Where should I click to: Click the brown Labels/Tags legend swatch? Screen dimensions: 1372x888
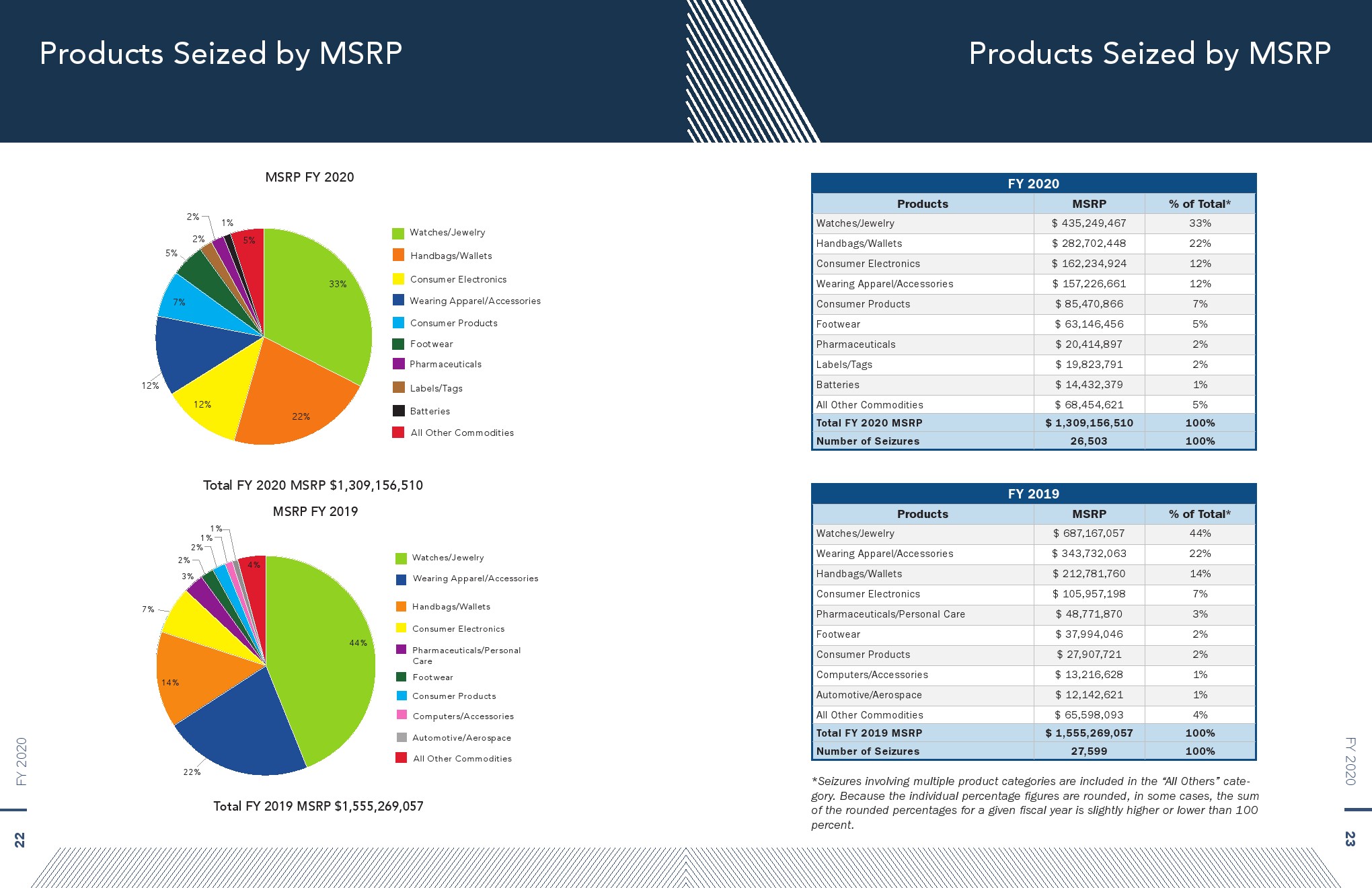[x=398, y=387]
